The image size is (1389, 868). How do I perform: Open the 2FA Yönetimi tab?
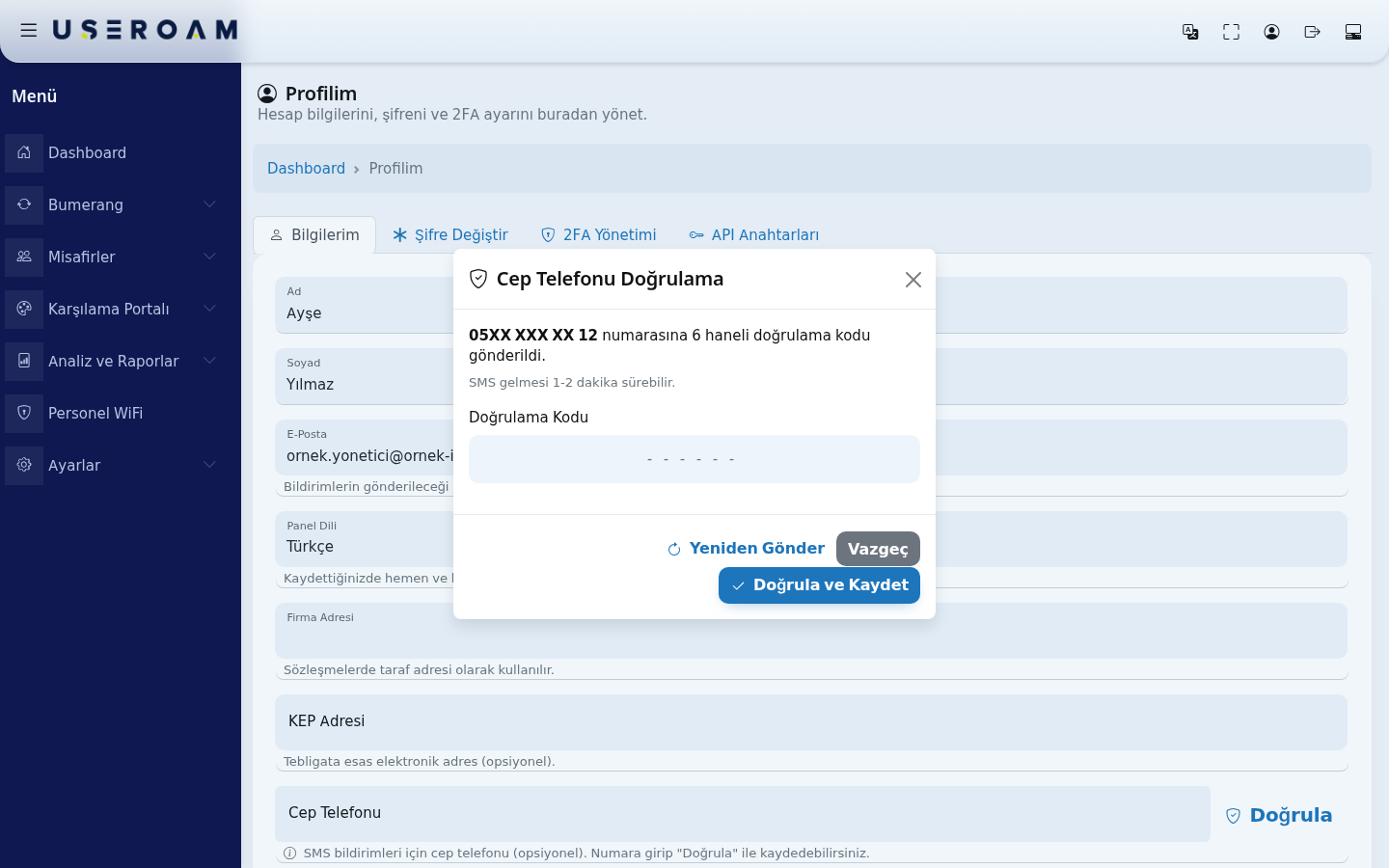(x=598, y=235)
